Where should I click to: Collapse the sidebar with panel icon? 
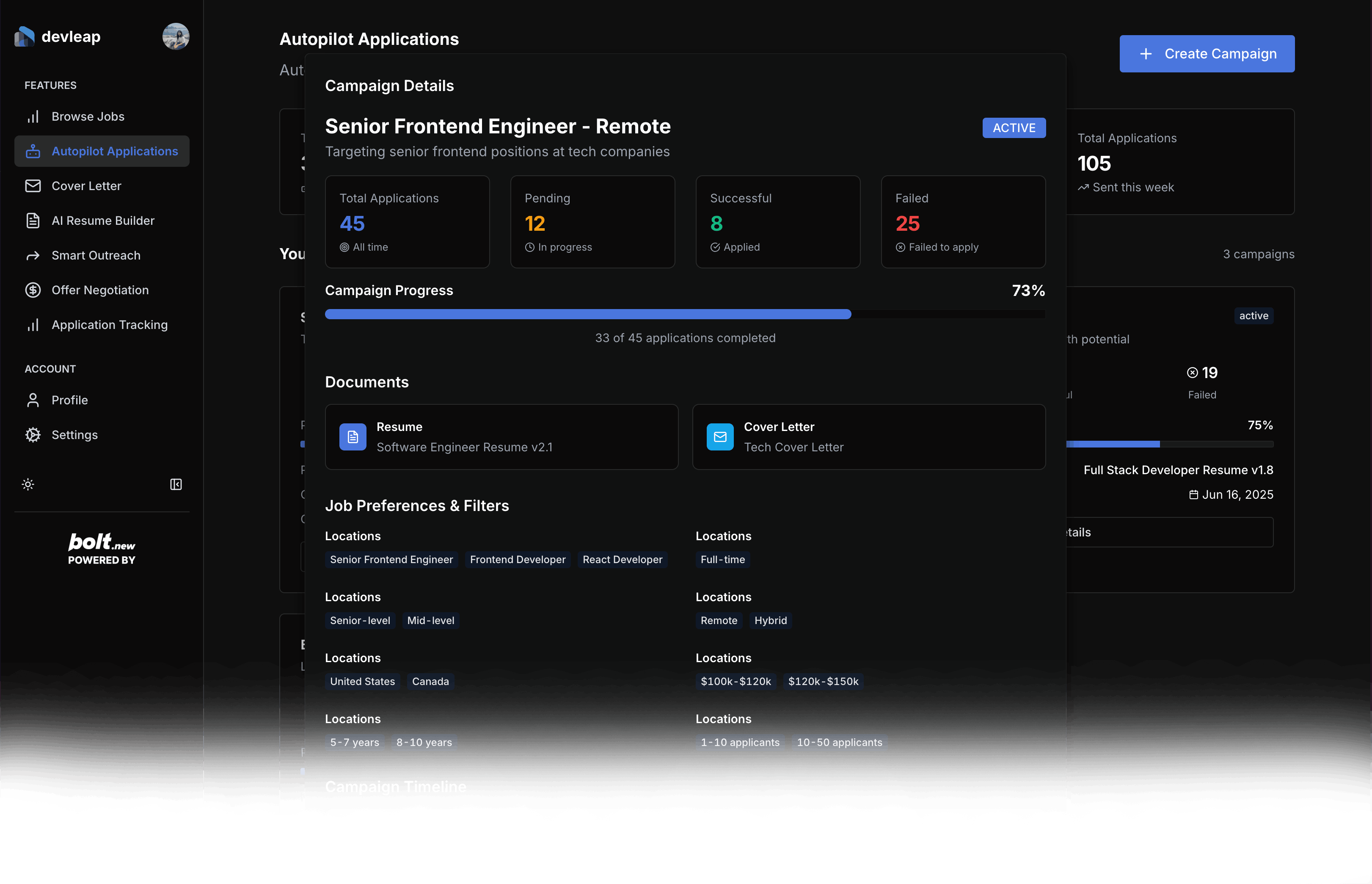click(176, 484)
